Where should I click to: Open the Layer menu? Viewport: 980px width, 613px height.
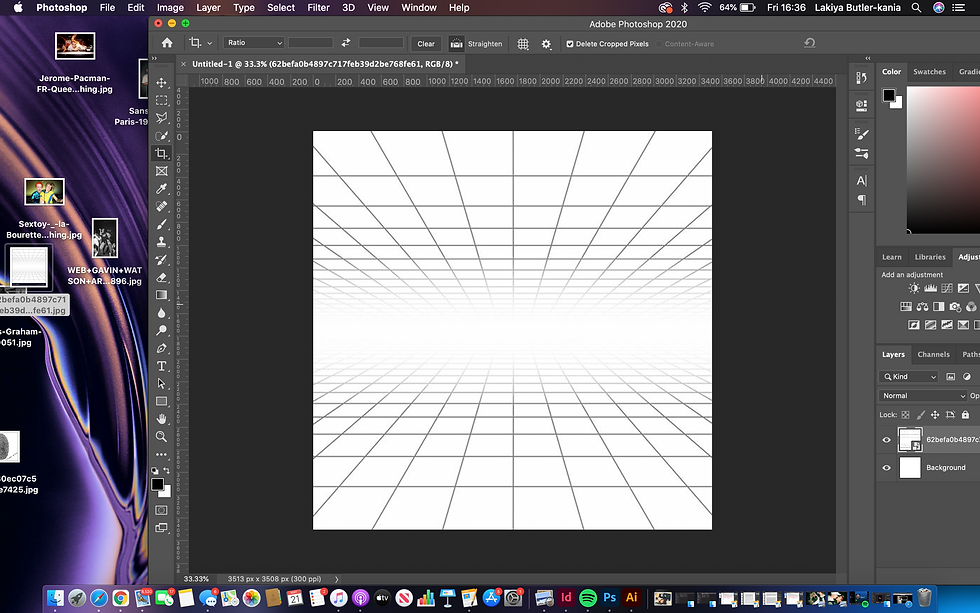208,7
